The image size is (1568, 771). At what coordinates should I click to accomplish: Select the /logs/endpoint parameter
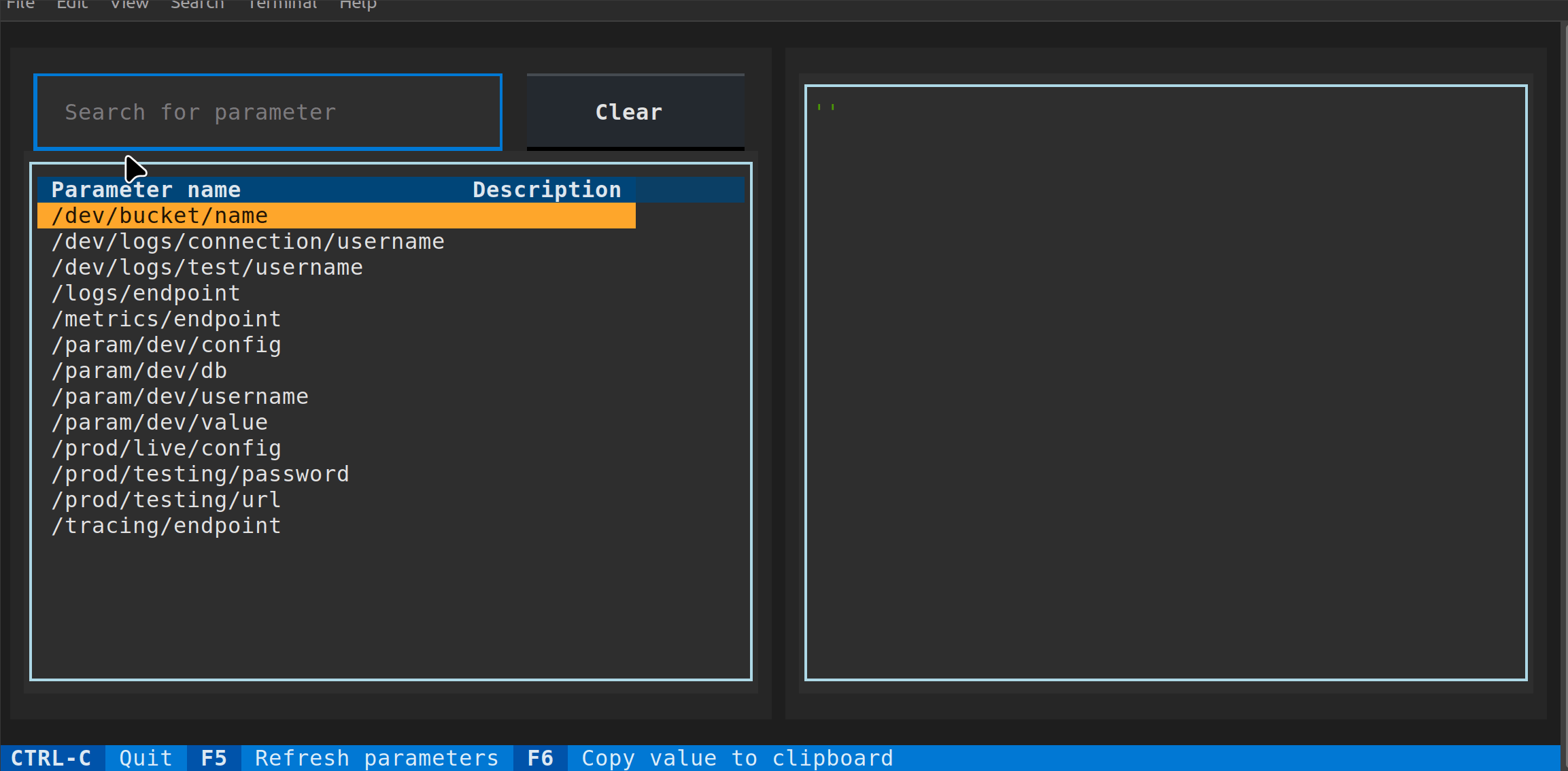146,293
